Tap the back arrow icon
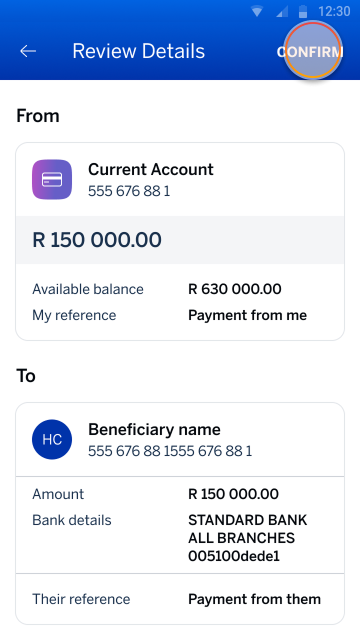This screenshot has height=640, width=360. tap(28, 51)
